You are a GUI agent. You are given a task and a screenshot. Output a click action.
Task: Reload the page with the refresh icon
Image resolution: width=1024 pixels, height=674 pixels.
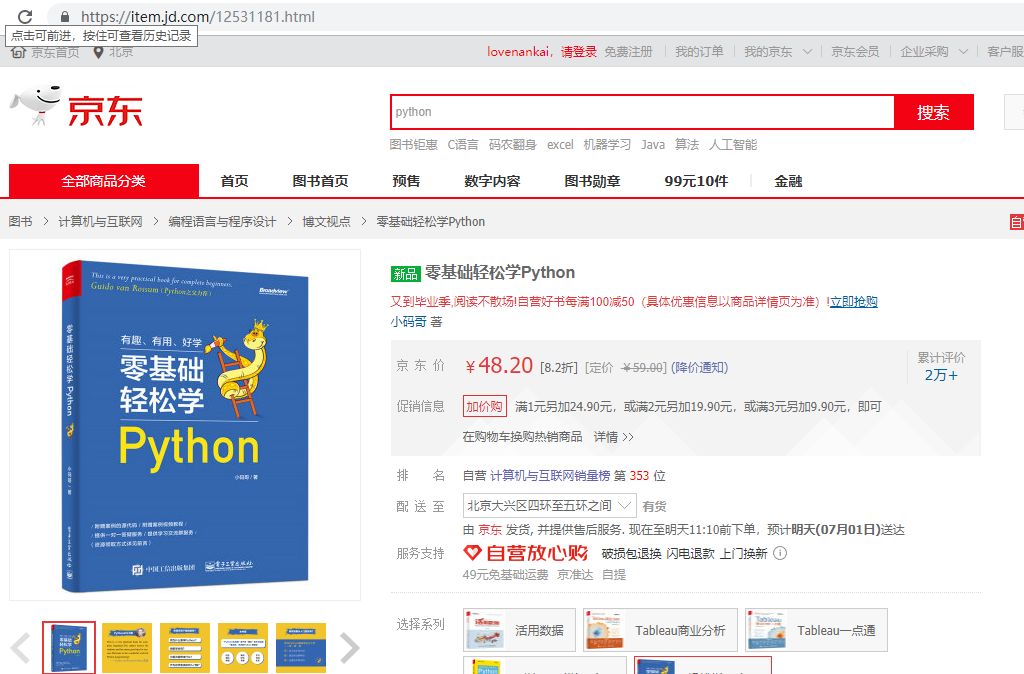25,16
